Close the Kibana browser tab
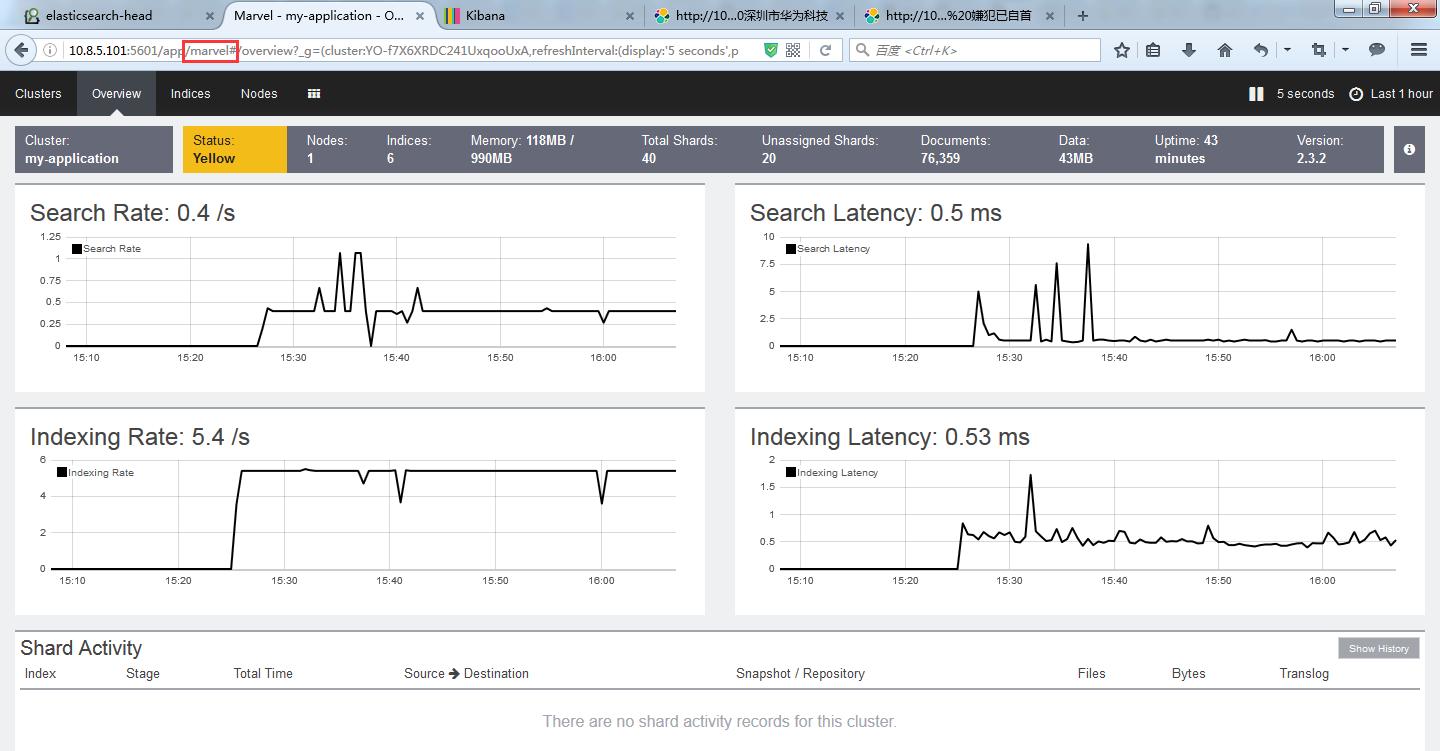Image resolution: width=1440 pixels, height=751 pixels. tap(629, 16)
